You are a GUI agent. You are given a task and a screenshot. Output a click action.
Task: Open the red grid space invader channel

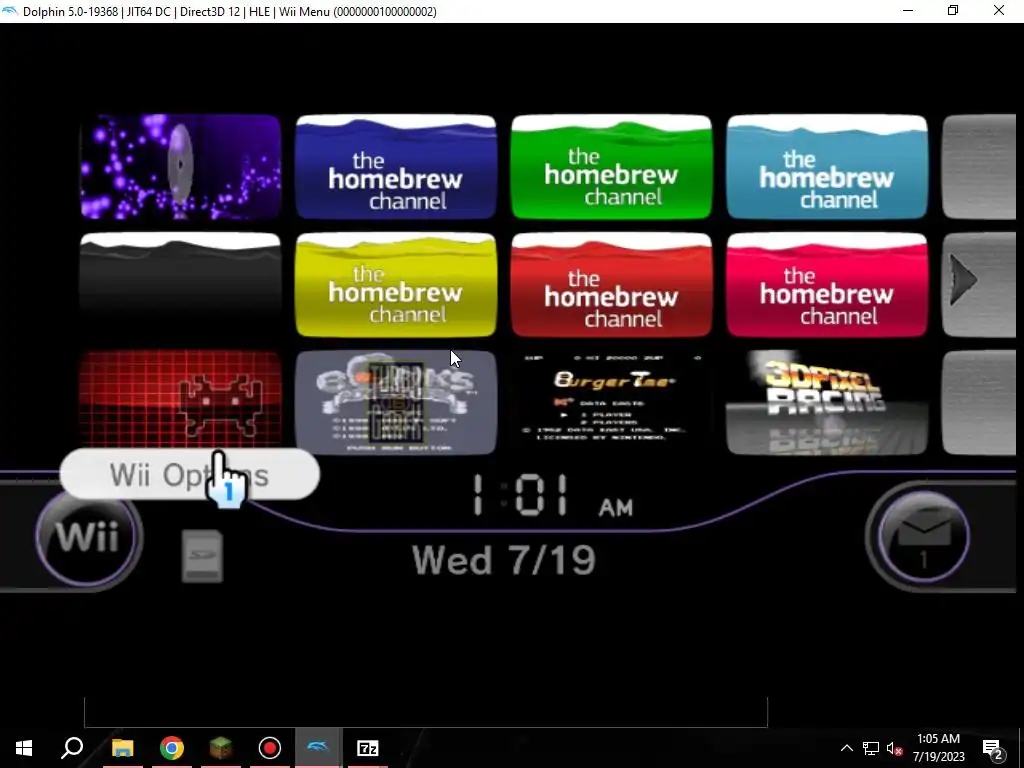[x=180, y=400]
